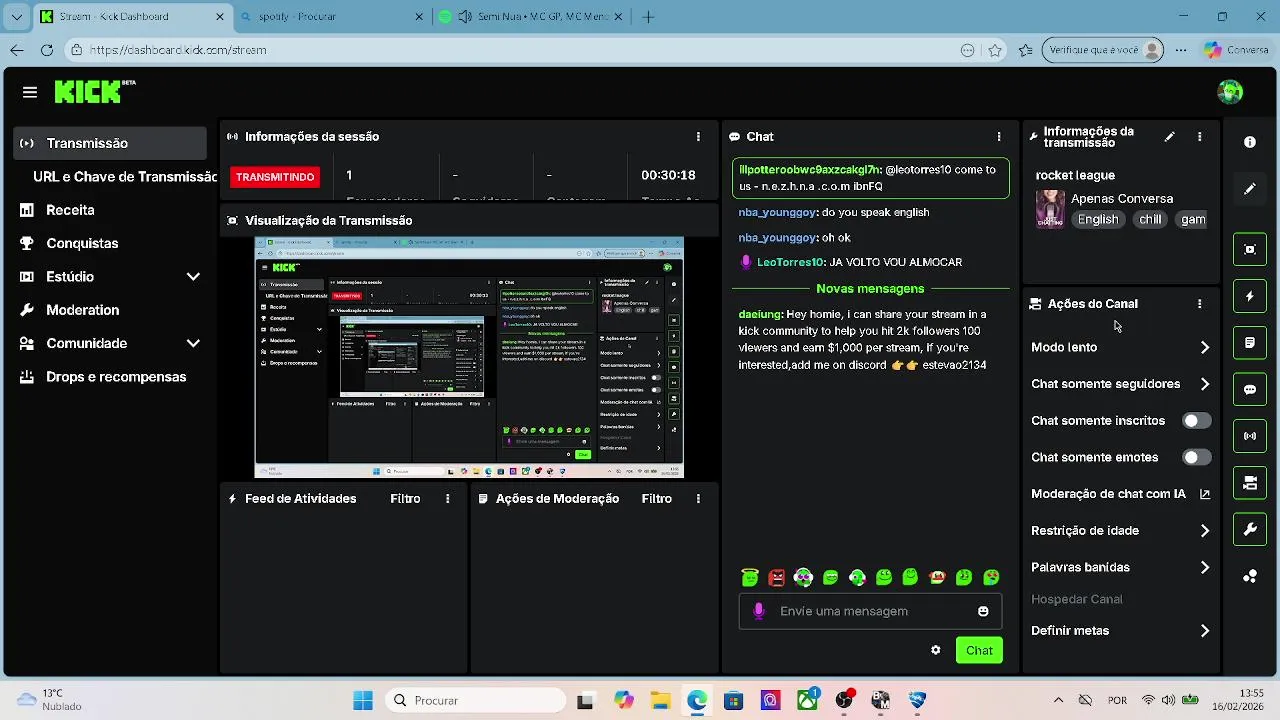Click the pencil icon in the right sidebar
1280x720 pixels.
tap(1250, 188)
